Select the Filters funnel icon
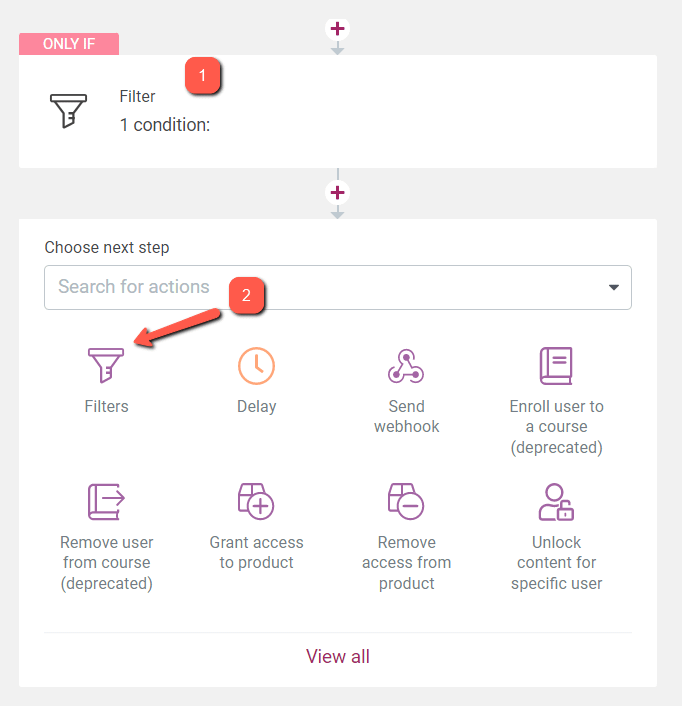The image size is (682, 706). [x=106, y=365]
